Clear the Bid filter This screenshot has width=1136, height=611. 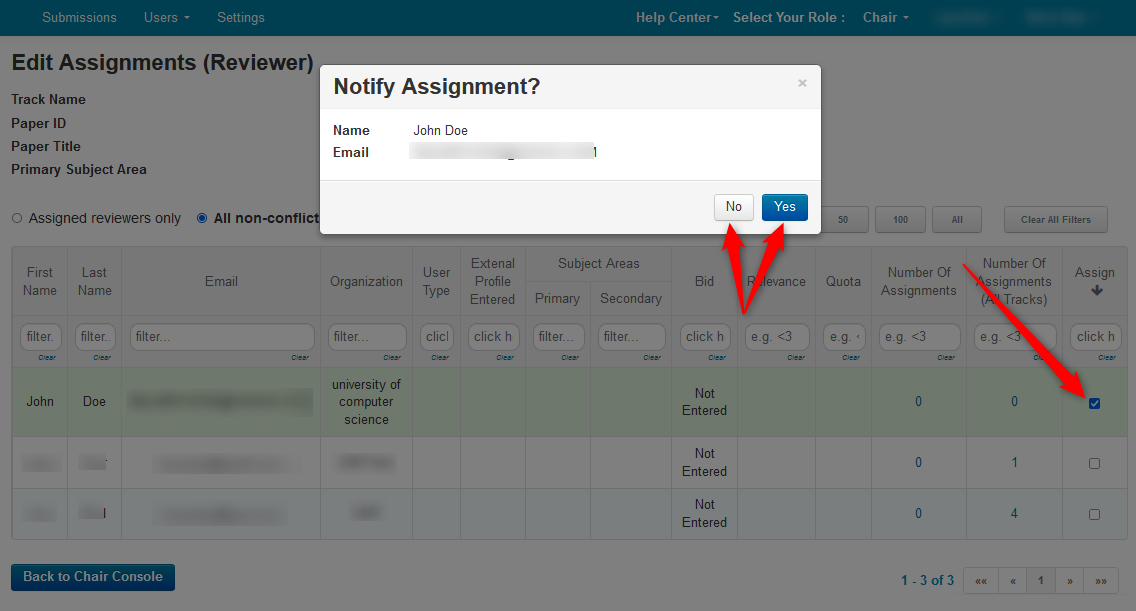point(717,357)
